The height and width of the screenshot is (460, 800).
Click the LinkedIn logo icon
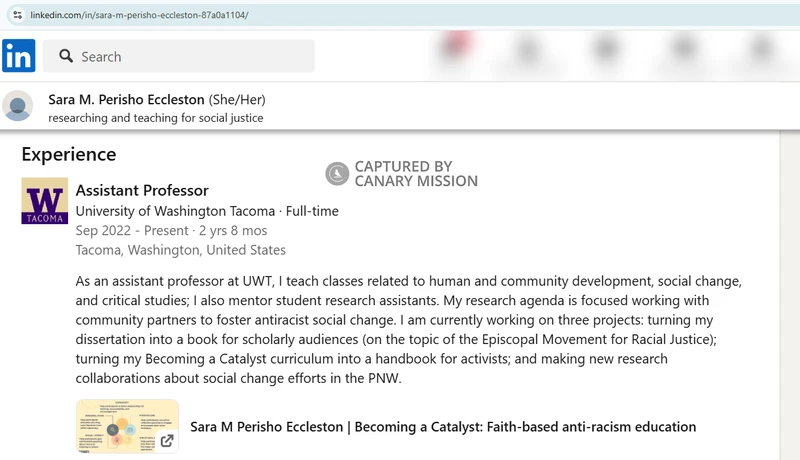tap(19, 56)
